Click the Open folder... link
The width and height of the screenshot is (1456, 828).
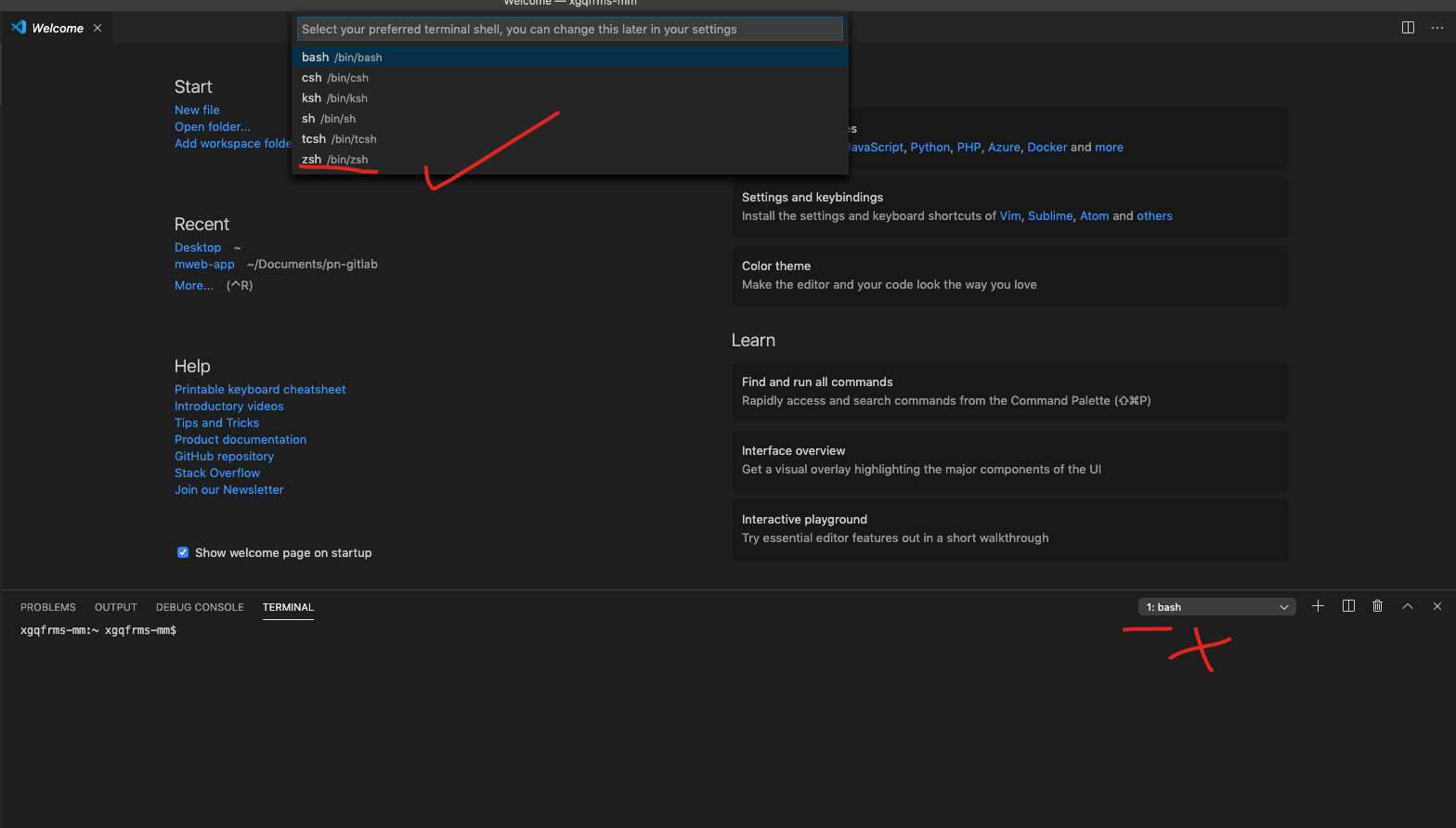(x=213, y=126)
